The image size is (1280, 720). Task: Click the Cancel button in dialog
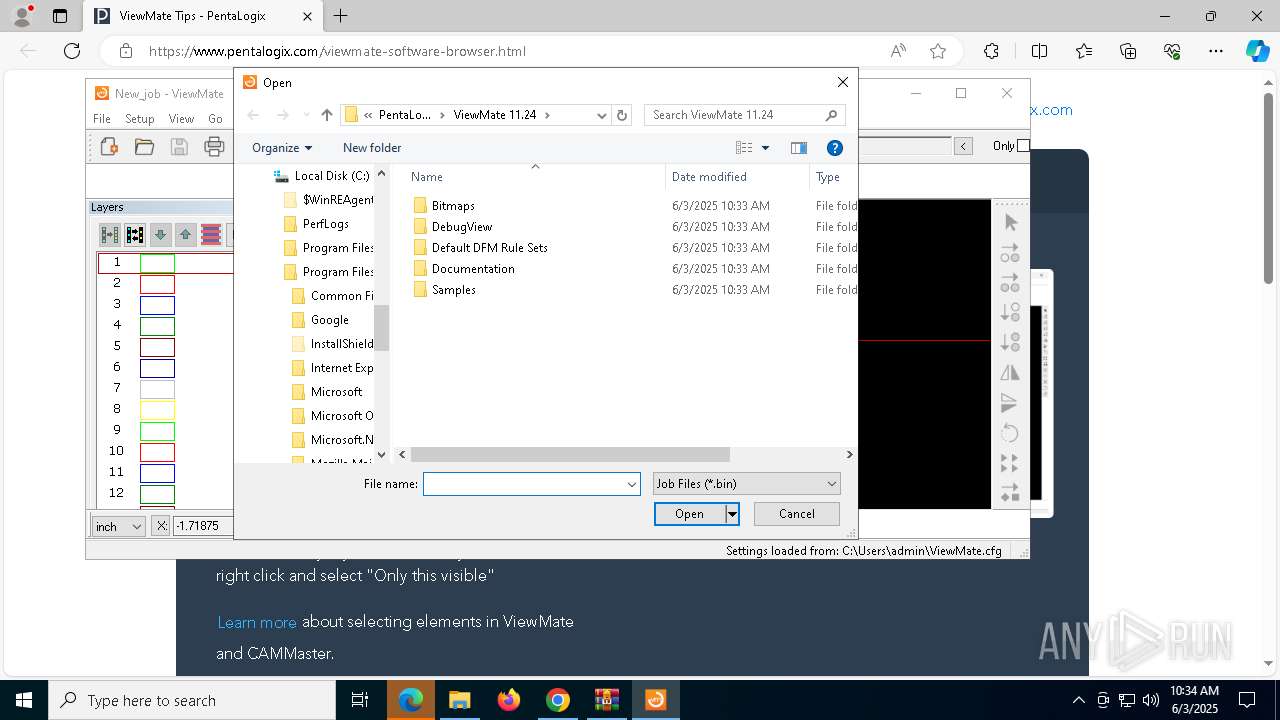[x=797, y=514]
